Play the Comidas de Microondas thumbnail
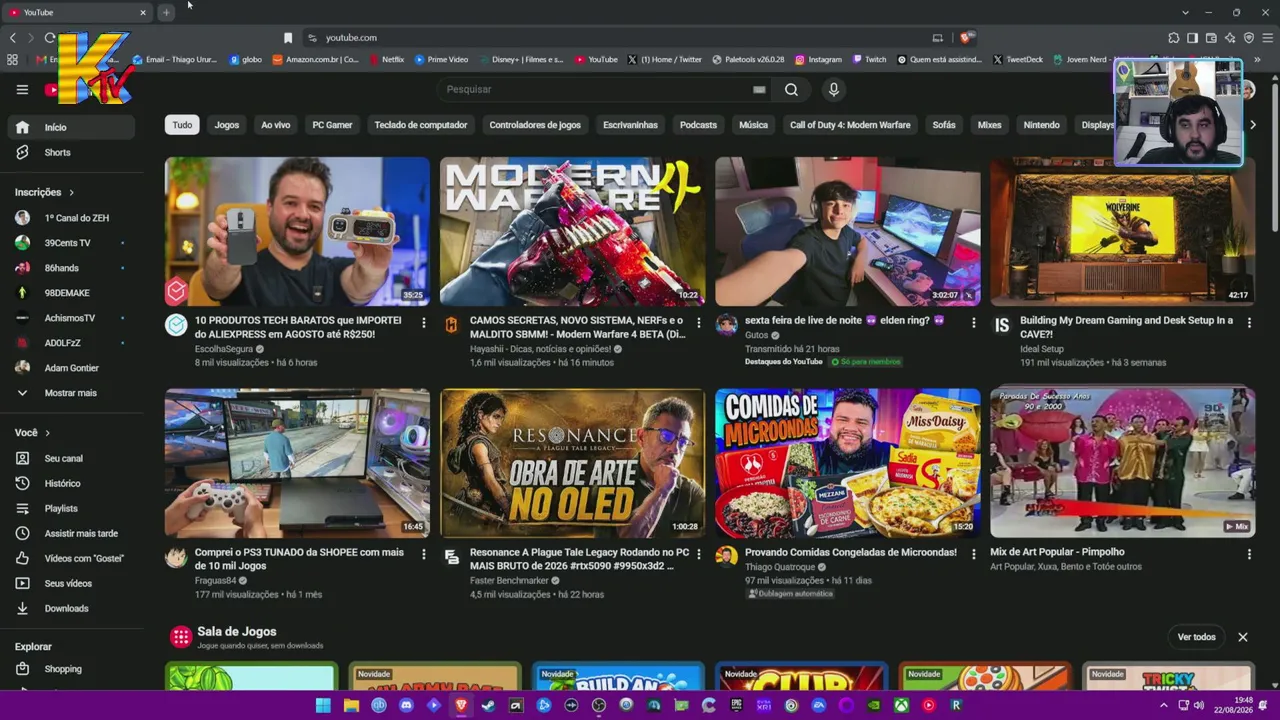The width and height of the screenshot is (1280, 720). 848,463
